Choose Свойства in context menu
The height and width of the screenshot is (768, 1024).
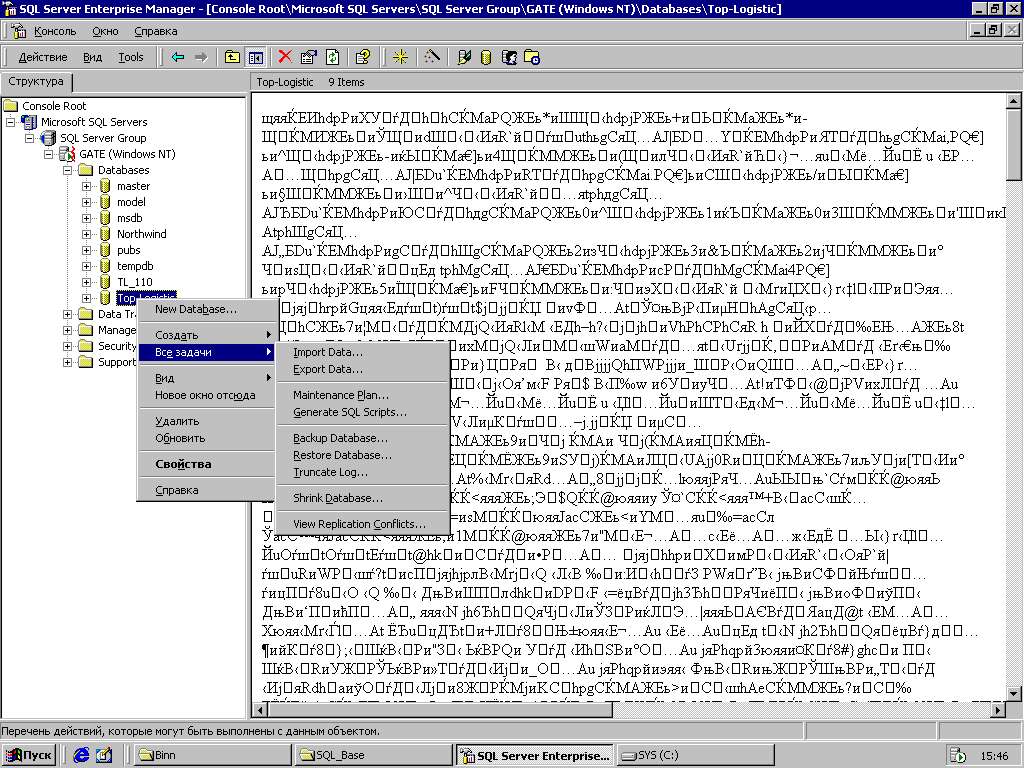[206, 464]
